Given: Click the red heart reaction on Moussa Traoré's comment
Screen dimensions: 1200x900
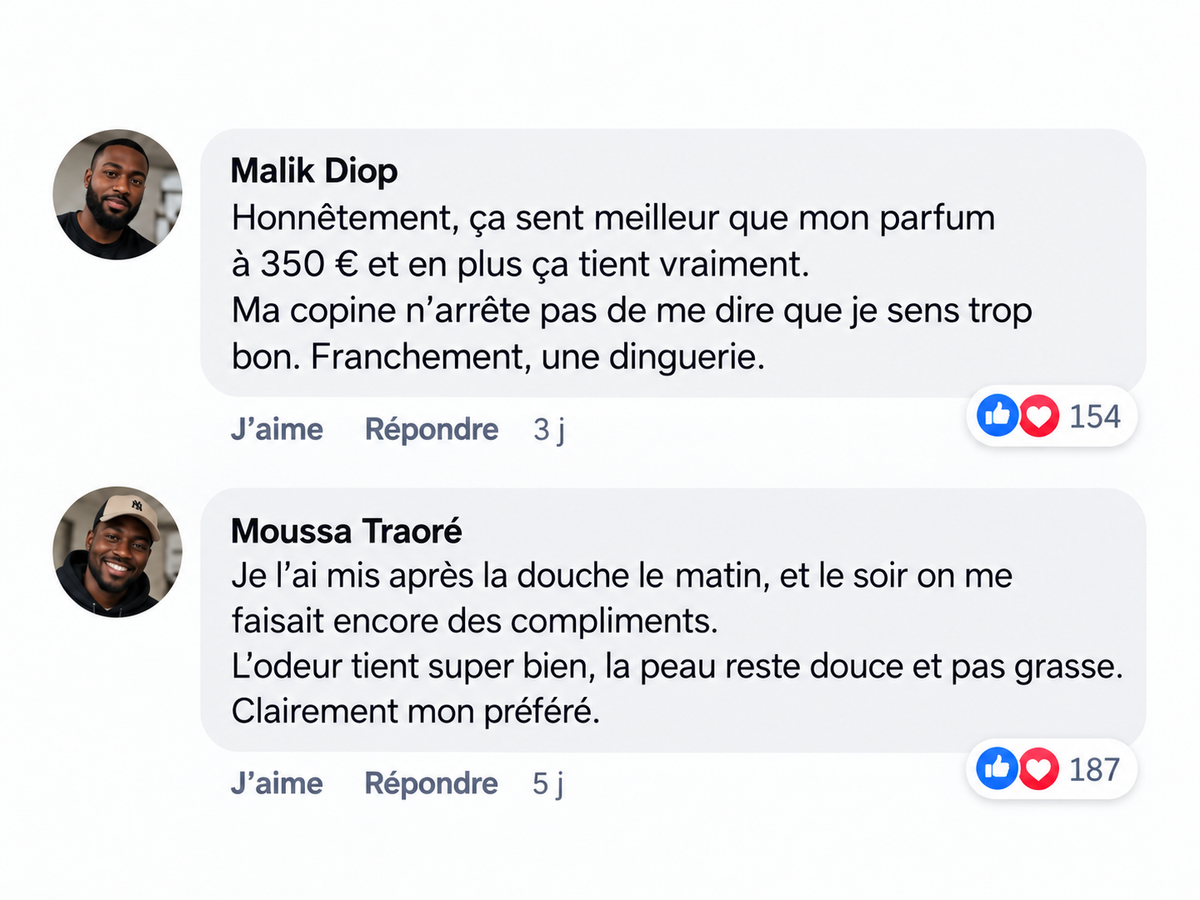Looking at the screenshot, I should tap(1038, 768).
